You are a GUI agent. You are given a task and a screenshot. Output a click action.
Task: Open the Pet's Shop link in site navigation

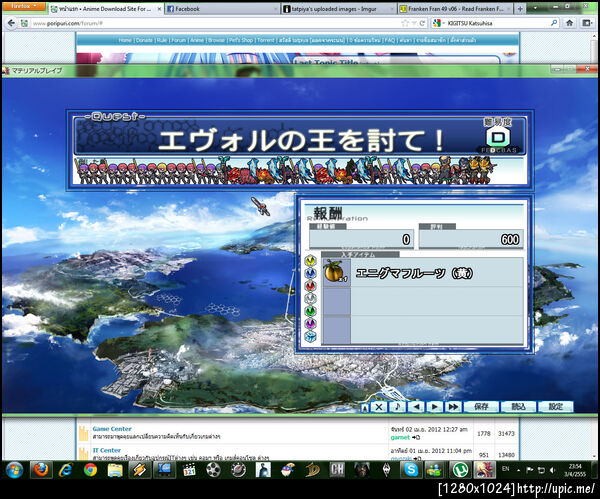point(241,40)
